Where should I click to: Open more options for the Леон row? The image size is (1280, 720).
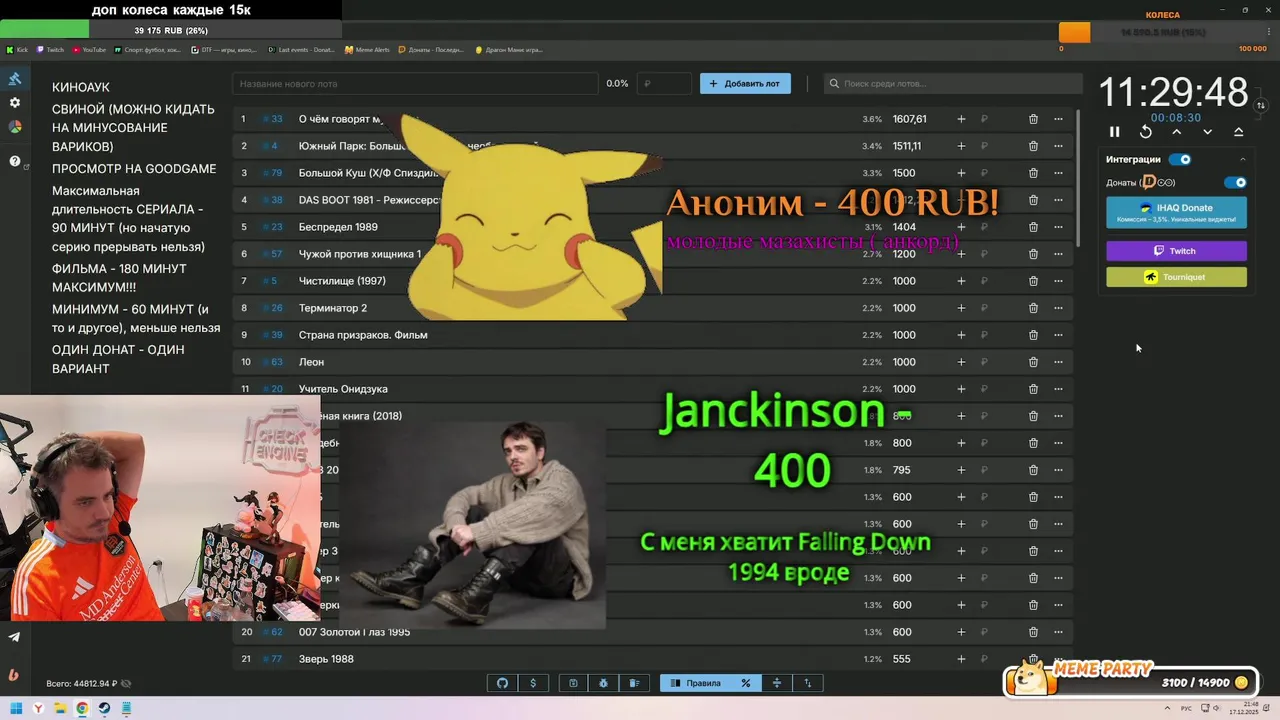(1058, 362)
